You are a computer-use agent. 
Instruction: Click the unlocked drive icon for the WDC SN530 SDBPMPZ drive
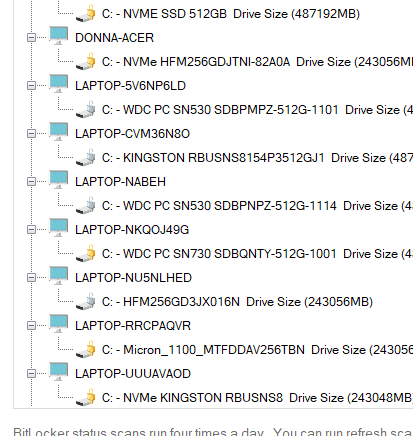(86, 109)
